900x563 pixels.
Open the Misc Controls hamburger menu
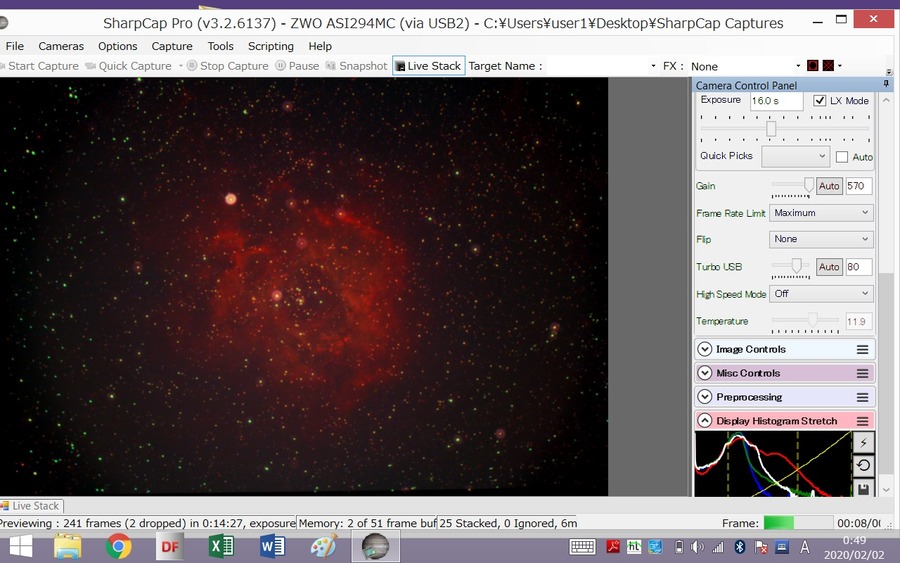click(862, 374)
